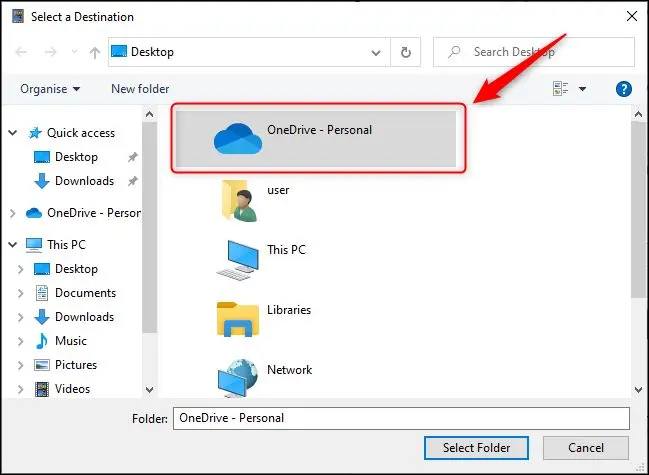
Task: Open the recent locations dropdown arrow
Action: [x=75, y=52]
